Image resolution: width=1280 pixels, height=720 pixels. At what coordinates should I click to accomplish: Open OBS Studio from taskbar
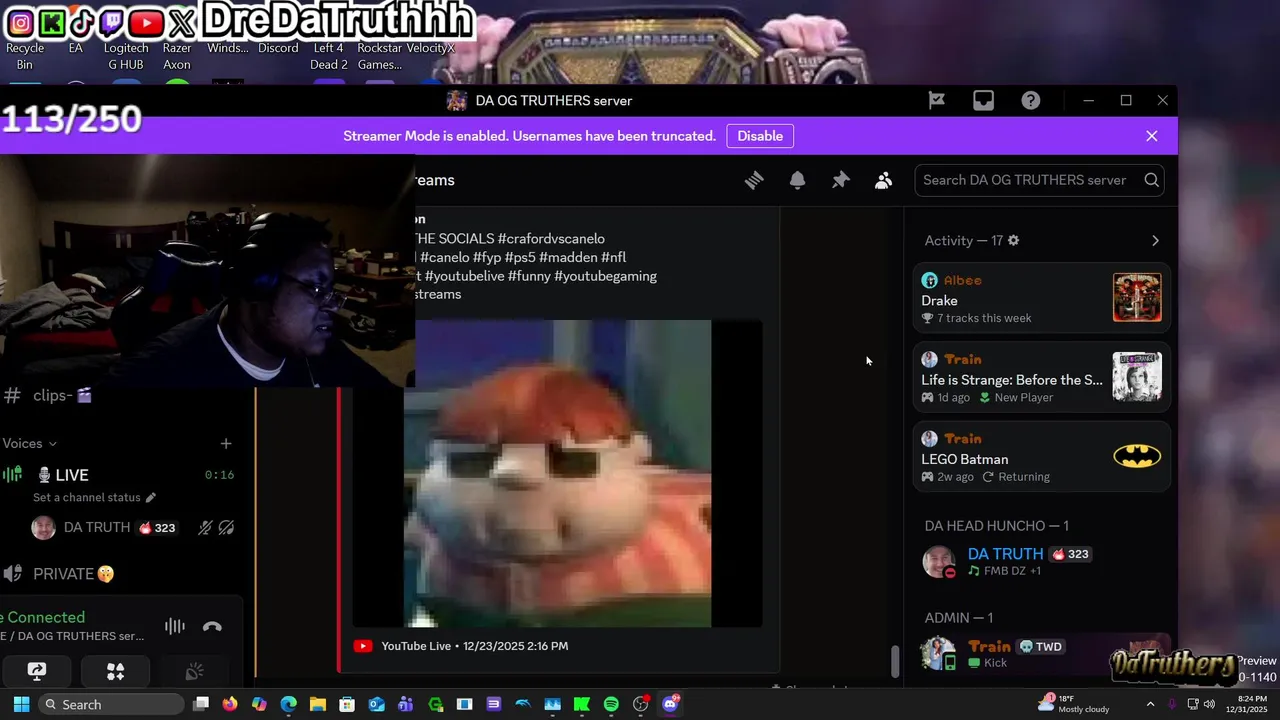641,704
